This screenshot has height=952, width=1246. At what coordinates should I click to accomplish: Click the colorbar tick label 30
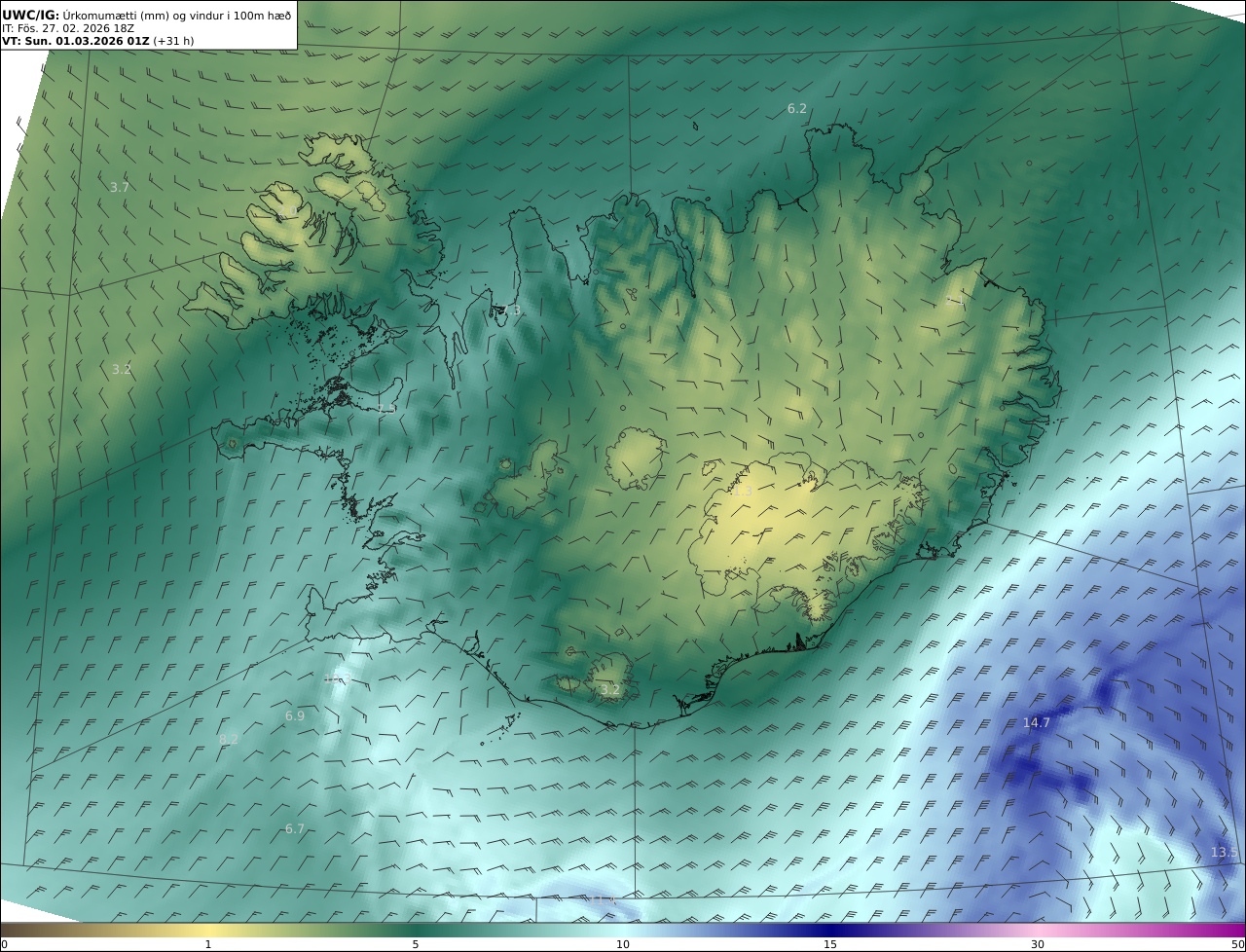point(1038,944)
